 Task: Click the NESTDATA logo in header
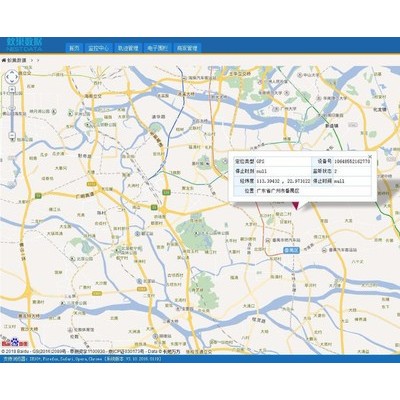24,45
